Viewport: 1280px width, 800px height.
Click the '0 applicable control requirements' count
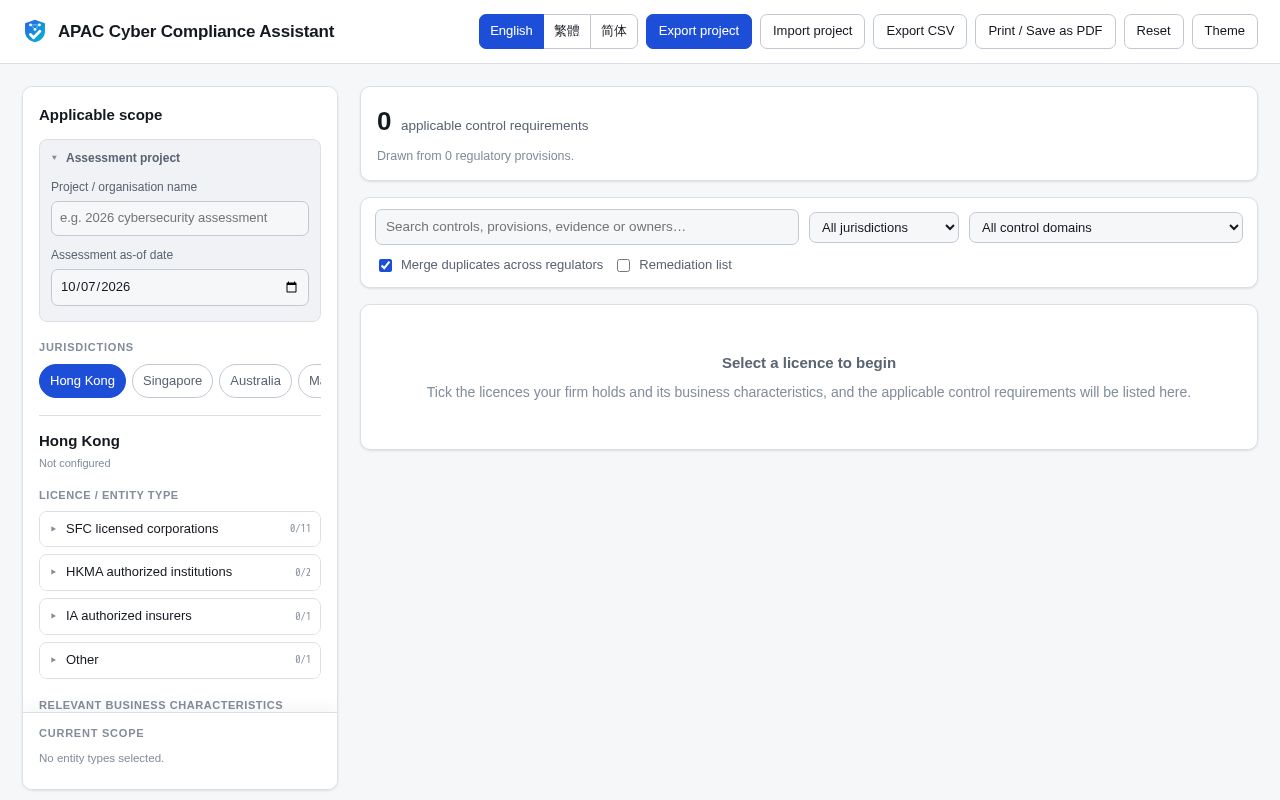pyautogui.click(x=482, y=122)
